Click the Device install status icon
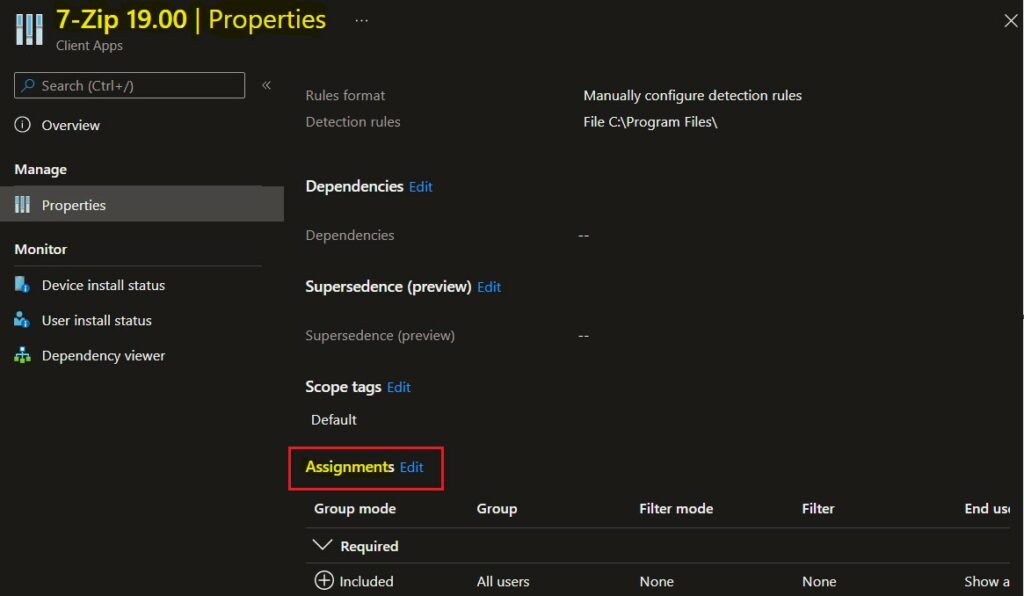The width and height of the screenshot is (1024, 596). click(22, 285)
